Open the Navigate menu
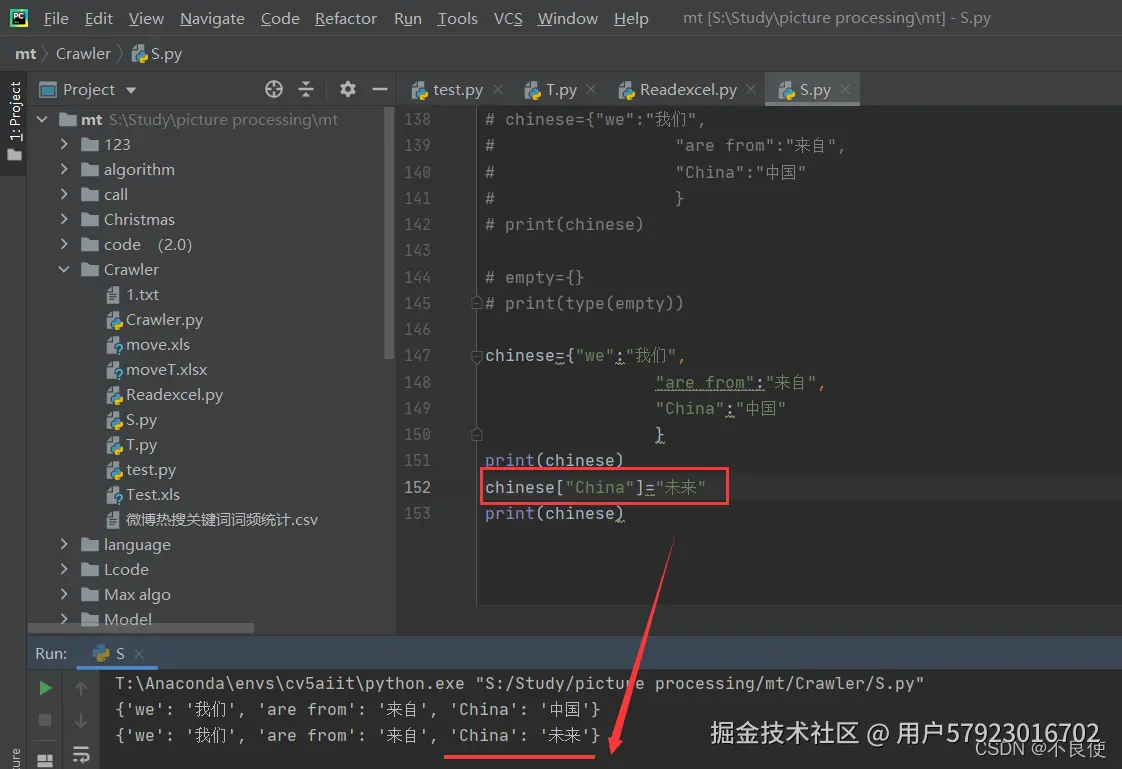 point(212,19)
